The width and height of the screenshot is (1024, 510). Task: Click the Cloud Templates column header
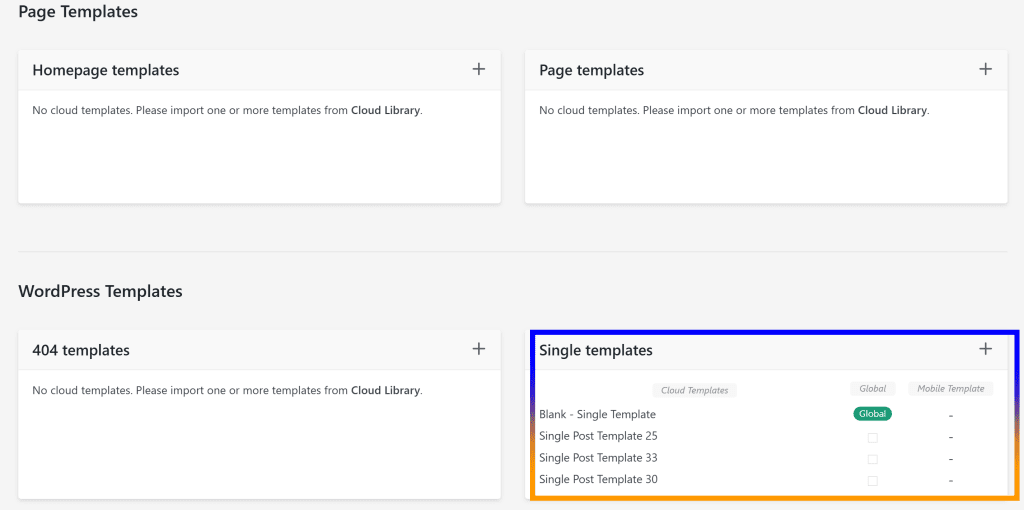tap(694, 390)
